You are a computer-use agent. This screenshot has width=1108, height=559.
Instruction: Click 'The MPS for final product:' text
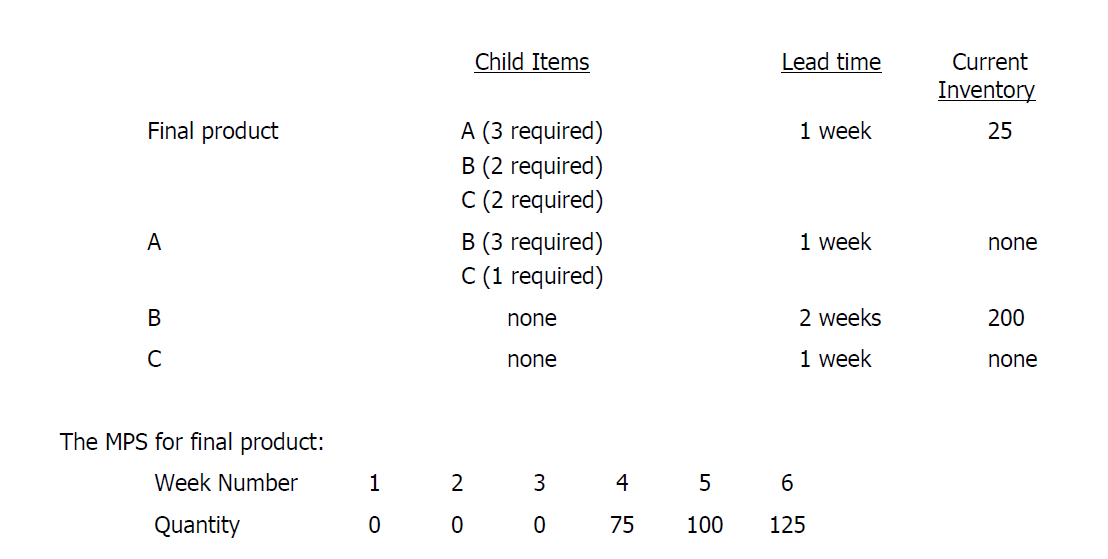tap(191, 442)
